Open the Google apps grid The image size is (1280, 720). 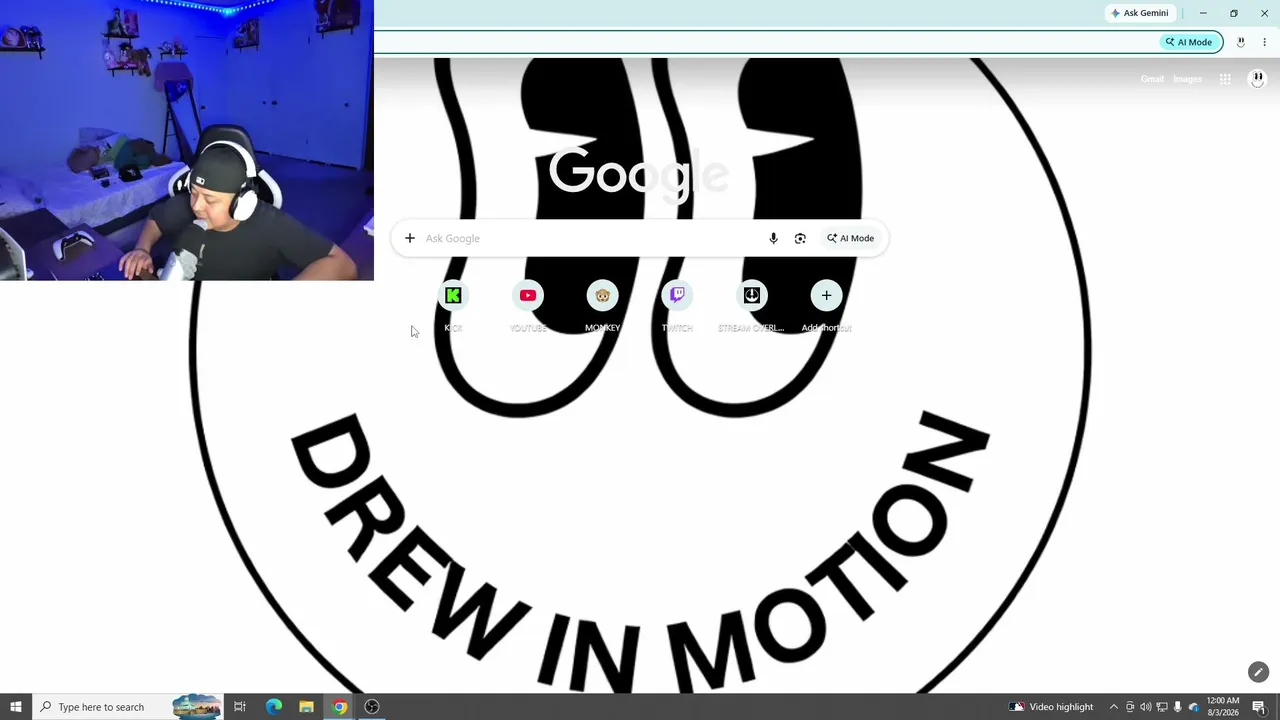1225,79
